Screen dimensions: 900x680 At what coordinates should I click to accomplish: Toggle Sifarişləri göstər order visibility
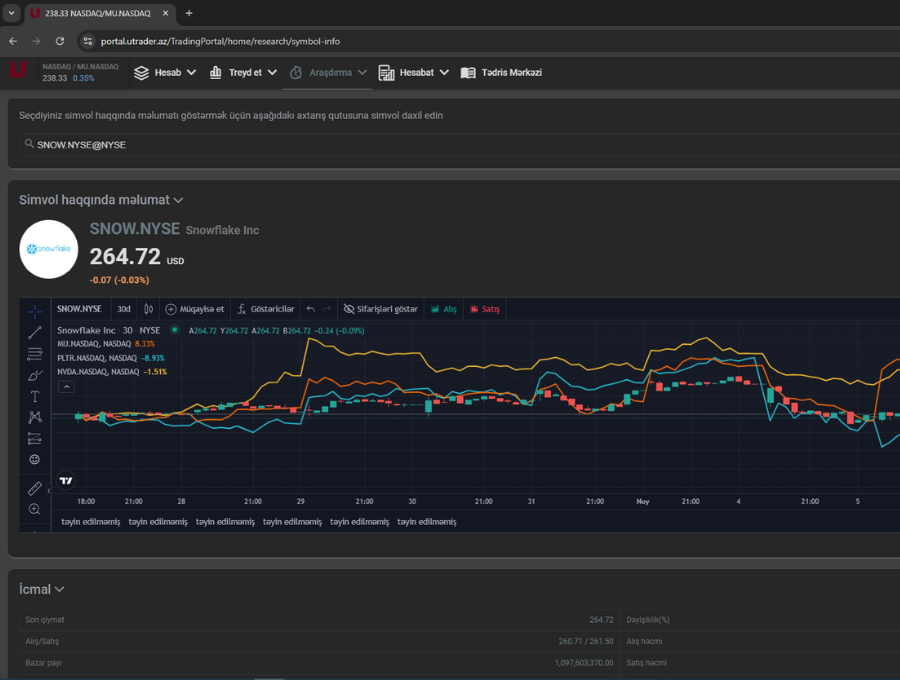tap(380, 309)
